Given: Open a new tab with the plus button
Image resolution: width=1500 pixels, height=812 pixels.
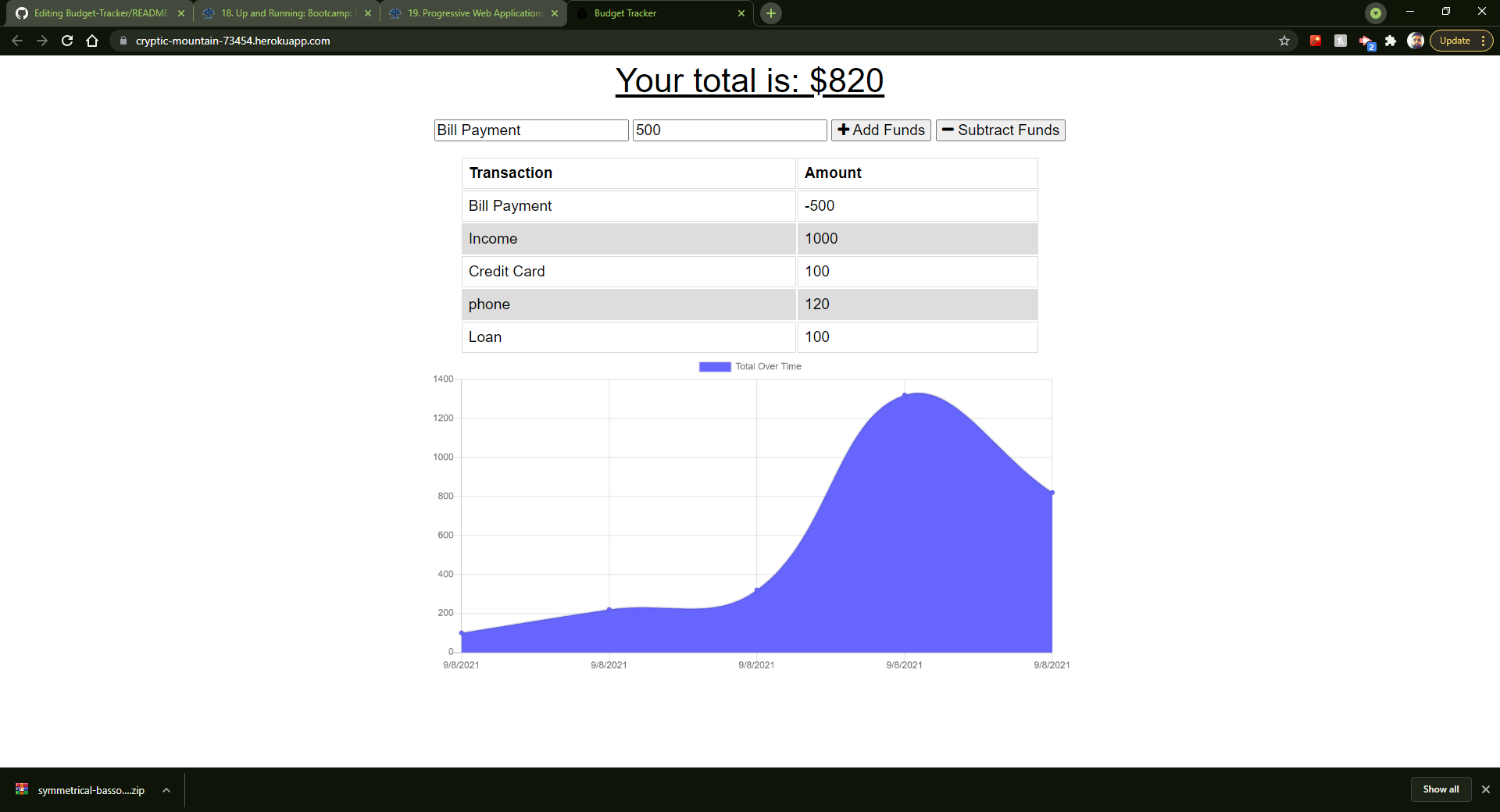Looking at the screenshot, I should coord(770,12).
